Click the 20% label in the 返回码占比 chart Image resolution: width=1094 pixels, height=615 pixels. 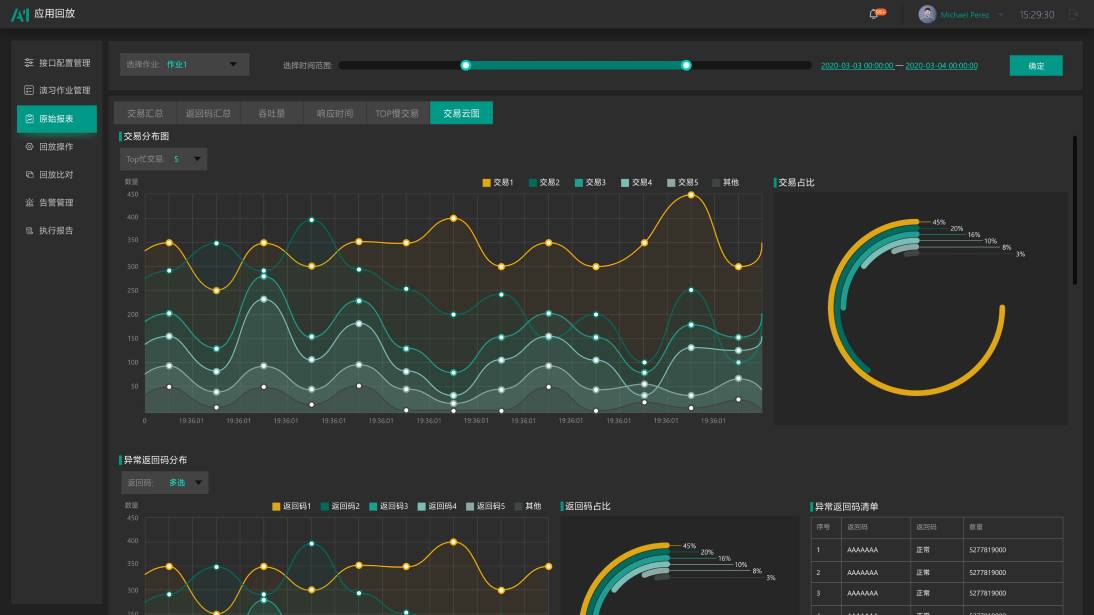point(707,552)
